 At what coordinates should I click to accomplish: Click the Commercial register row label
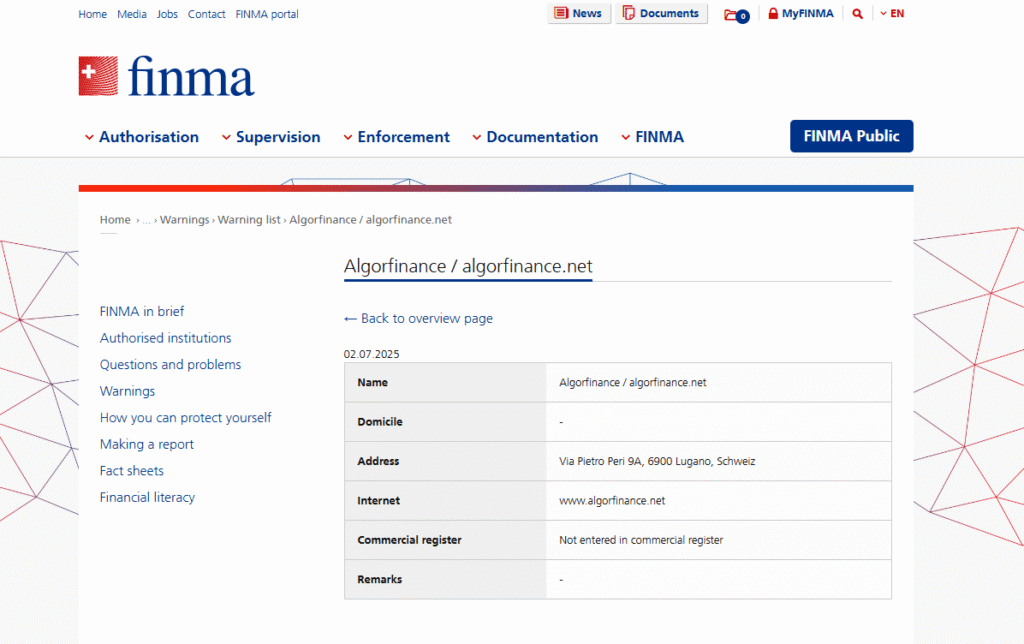409,540
